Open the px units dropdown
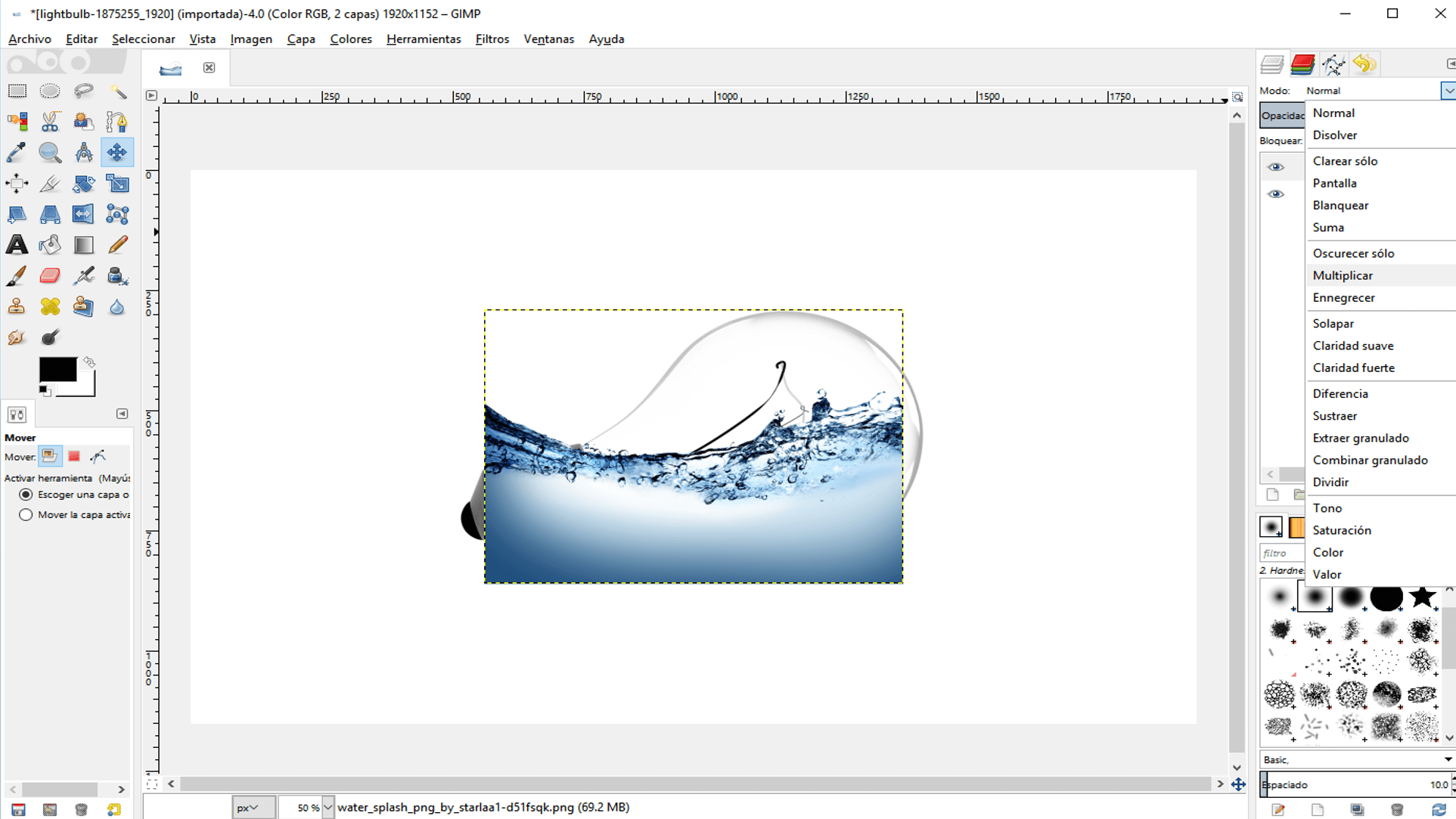The width and height of the screenshot is (1456, 819). pos(253,808)
